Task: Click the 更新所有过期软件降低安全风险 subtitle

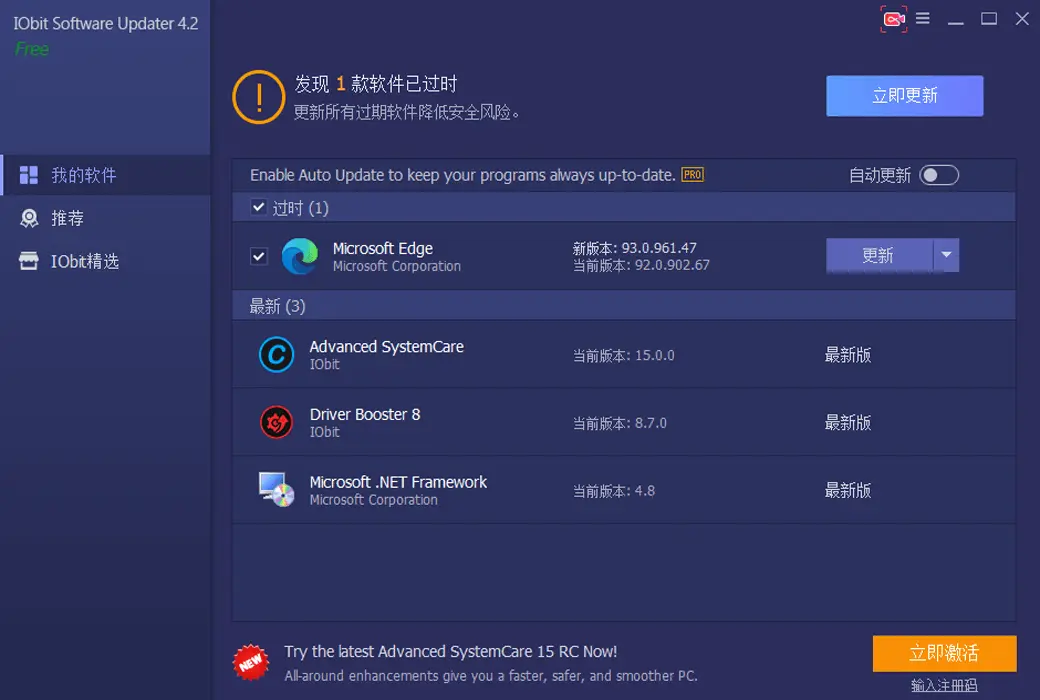Action: (x=407, y=112)
